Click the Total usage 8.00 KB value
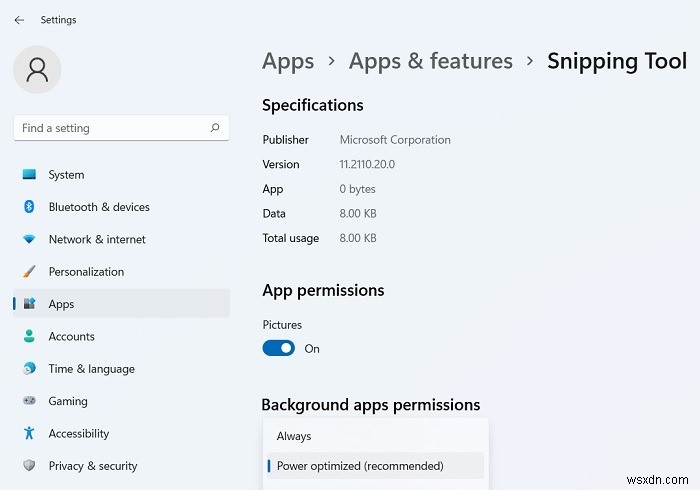This screenshot has height=490, width=700. pyautogui.click(x=358, y=238)
